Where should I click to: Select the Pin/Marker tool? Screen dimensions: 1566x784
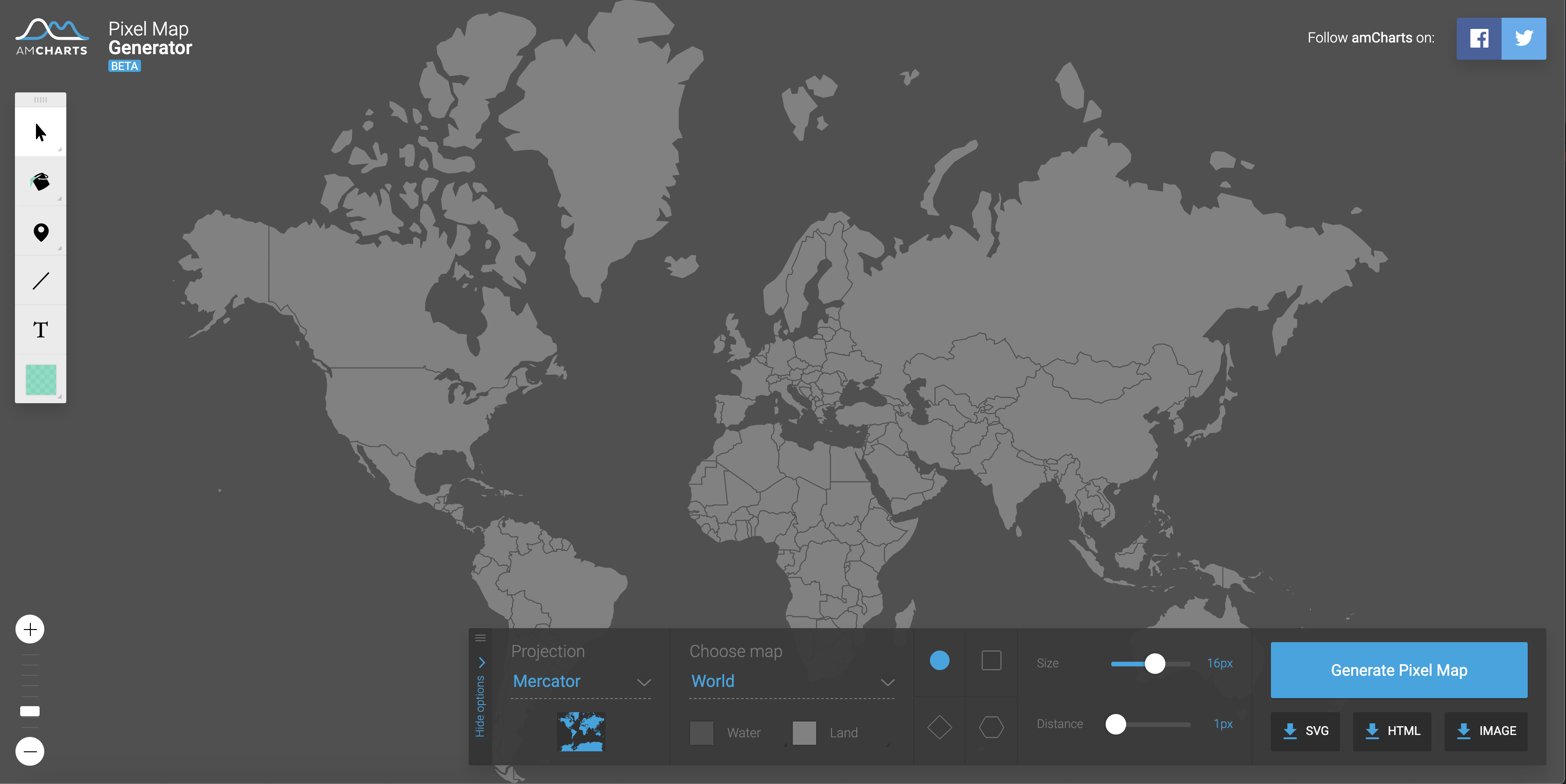[40, 232]
